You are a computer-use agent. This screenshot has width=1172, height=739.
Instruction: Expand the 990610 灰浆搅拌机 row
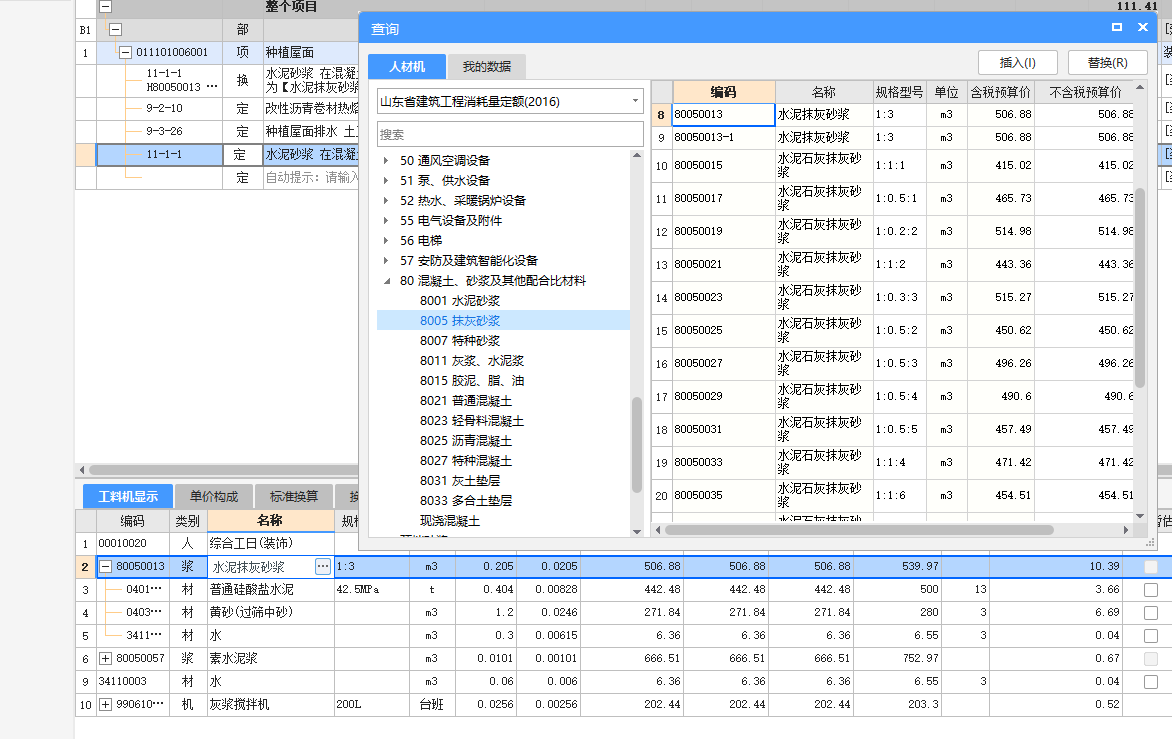(x=105, y=705)
